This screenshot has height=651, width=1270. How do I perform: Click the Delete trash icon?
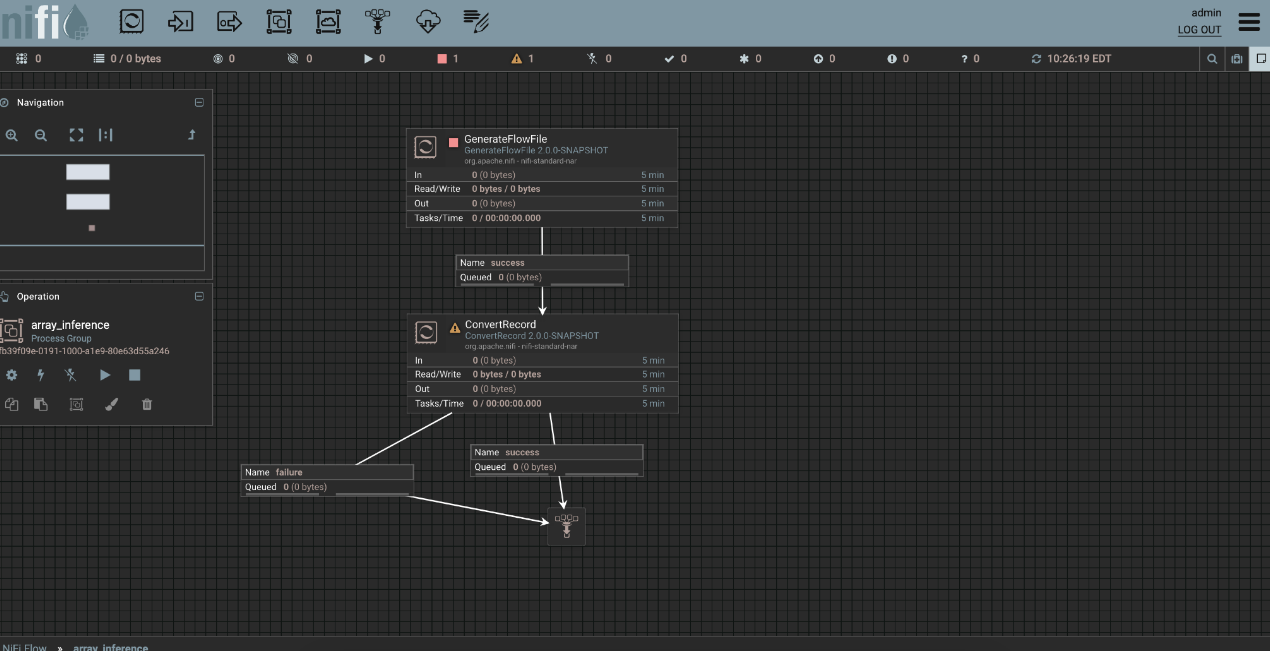coord(147,404)
